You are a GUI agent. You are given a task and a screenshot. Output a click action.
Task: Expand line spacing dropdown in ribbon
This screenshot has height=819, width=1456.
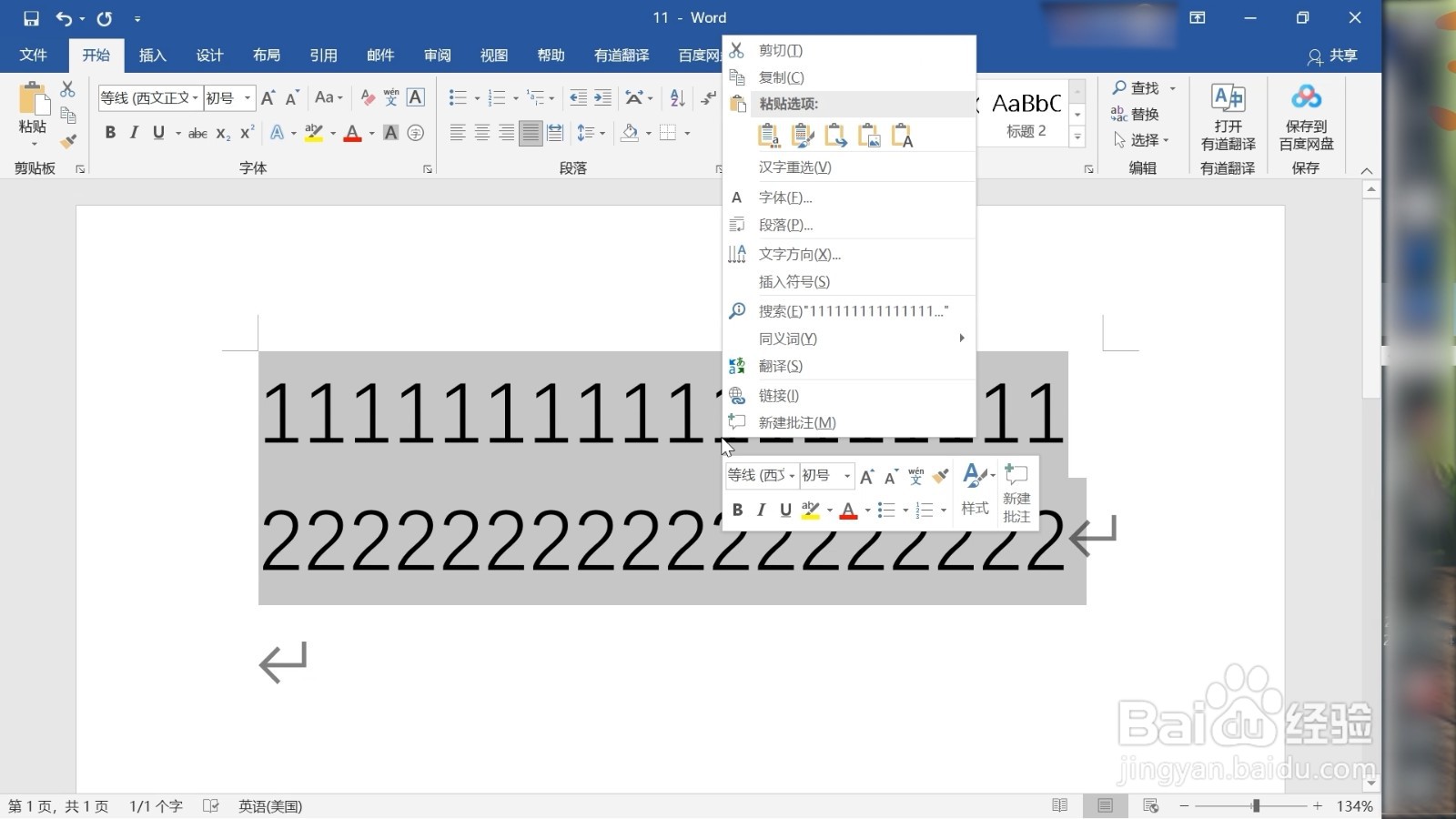coord(603,134)
